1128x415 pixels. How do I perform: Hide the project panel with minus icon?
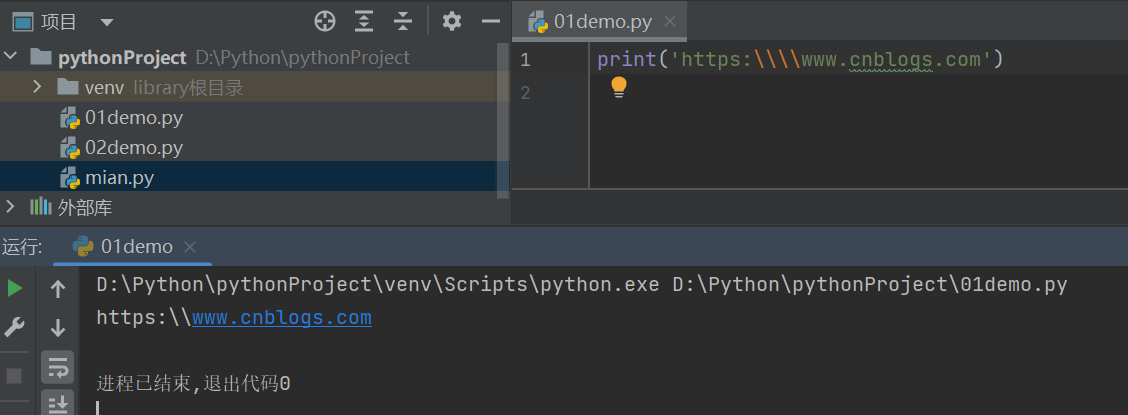[490, 21]
